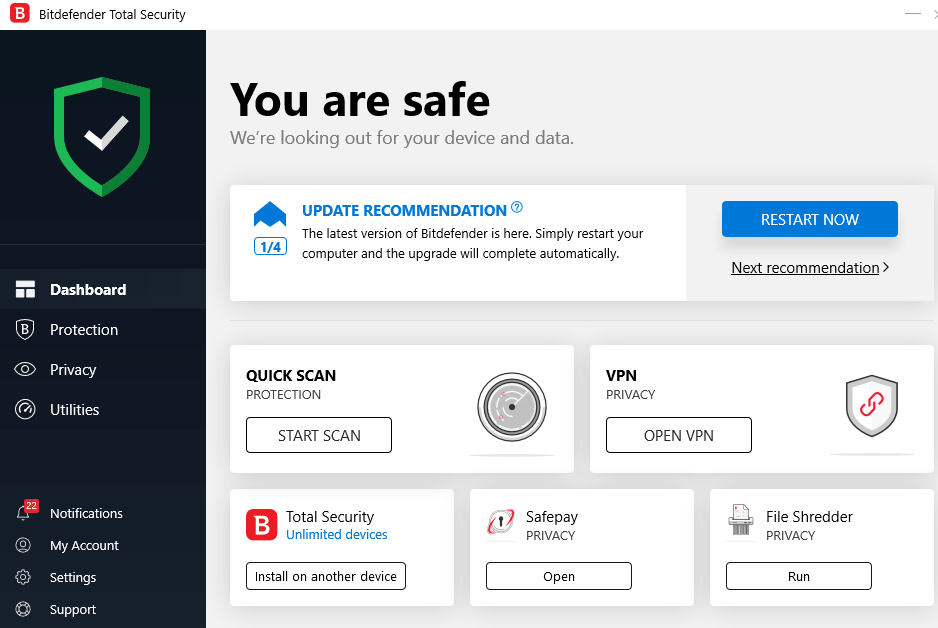Click the VPN shield link icon
Screen dimensions: 938x628
pyautogui.click(x=871, y=406)
